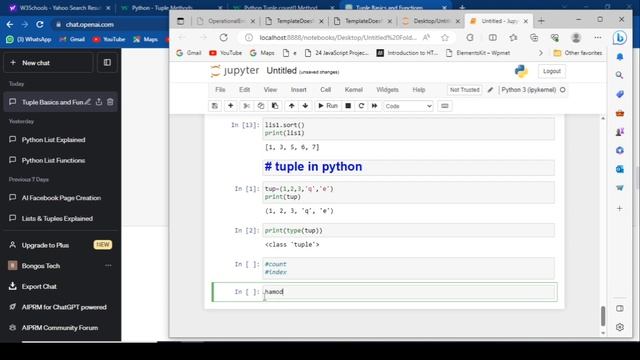Move selected cell up arrow
The image size is (640, 360).
pos(291,106)
